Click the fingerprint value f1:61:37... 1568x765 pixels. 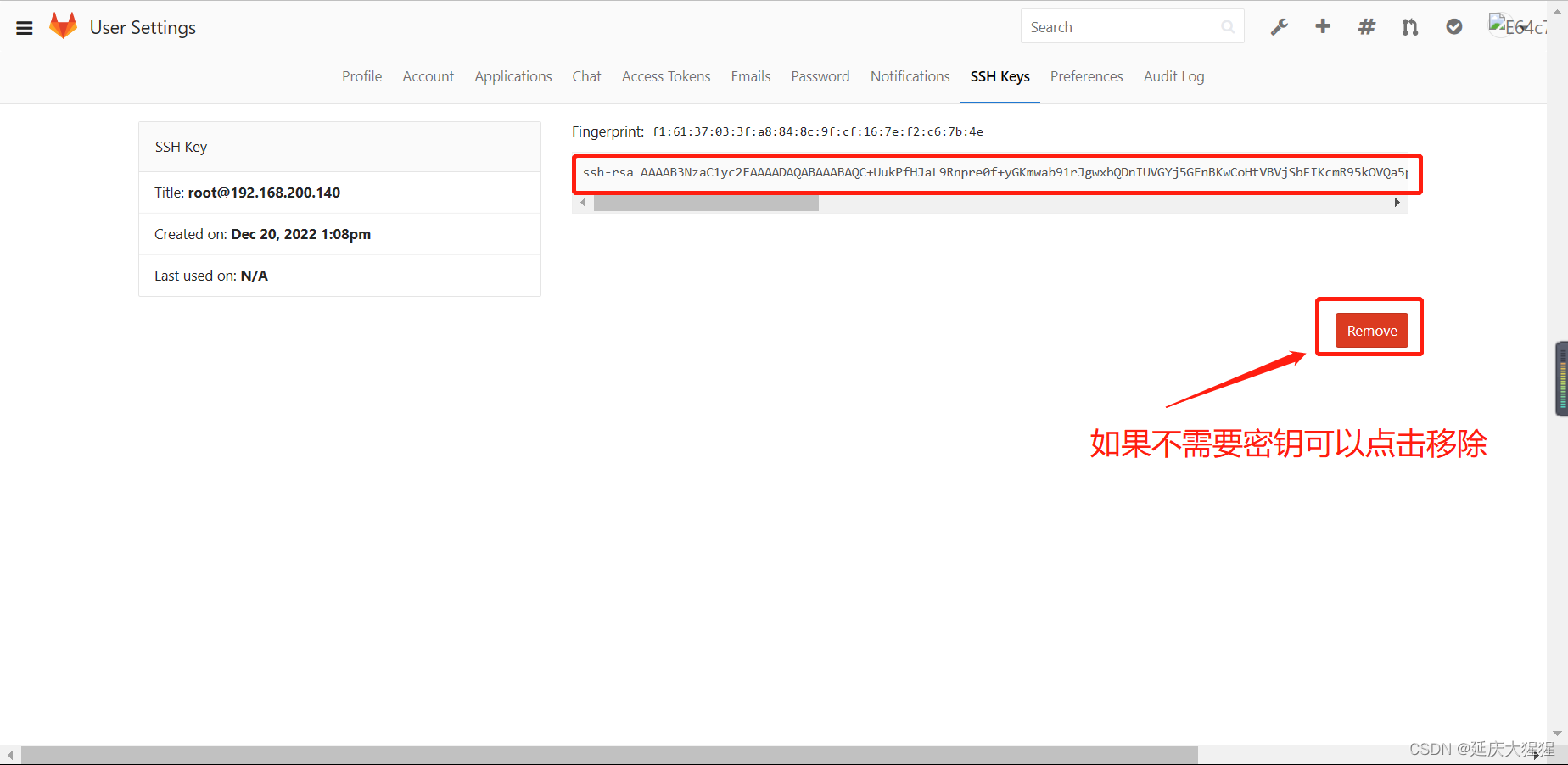click(818, 131)
